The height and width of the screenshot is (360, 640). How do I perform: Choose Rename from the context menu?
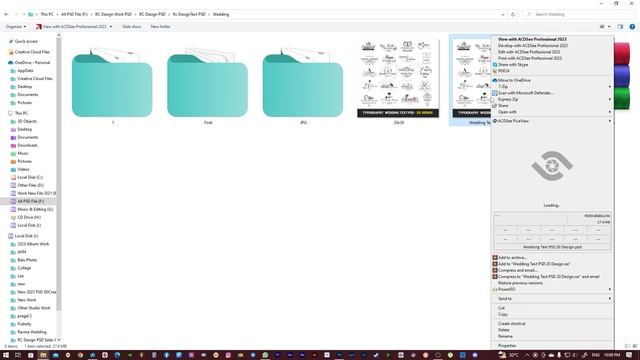(552, 336)
